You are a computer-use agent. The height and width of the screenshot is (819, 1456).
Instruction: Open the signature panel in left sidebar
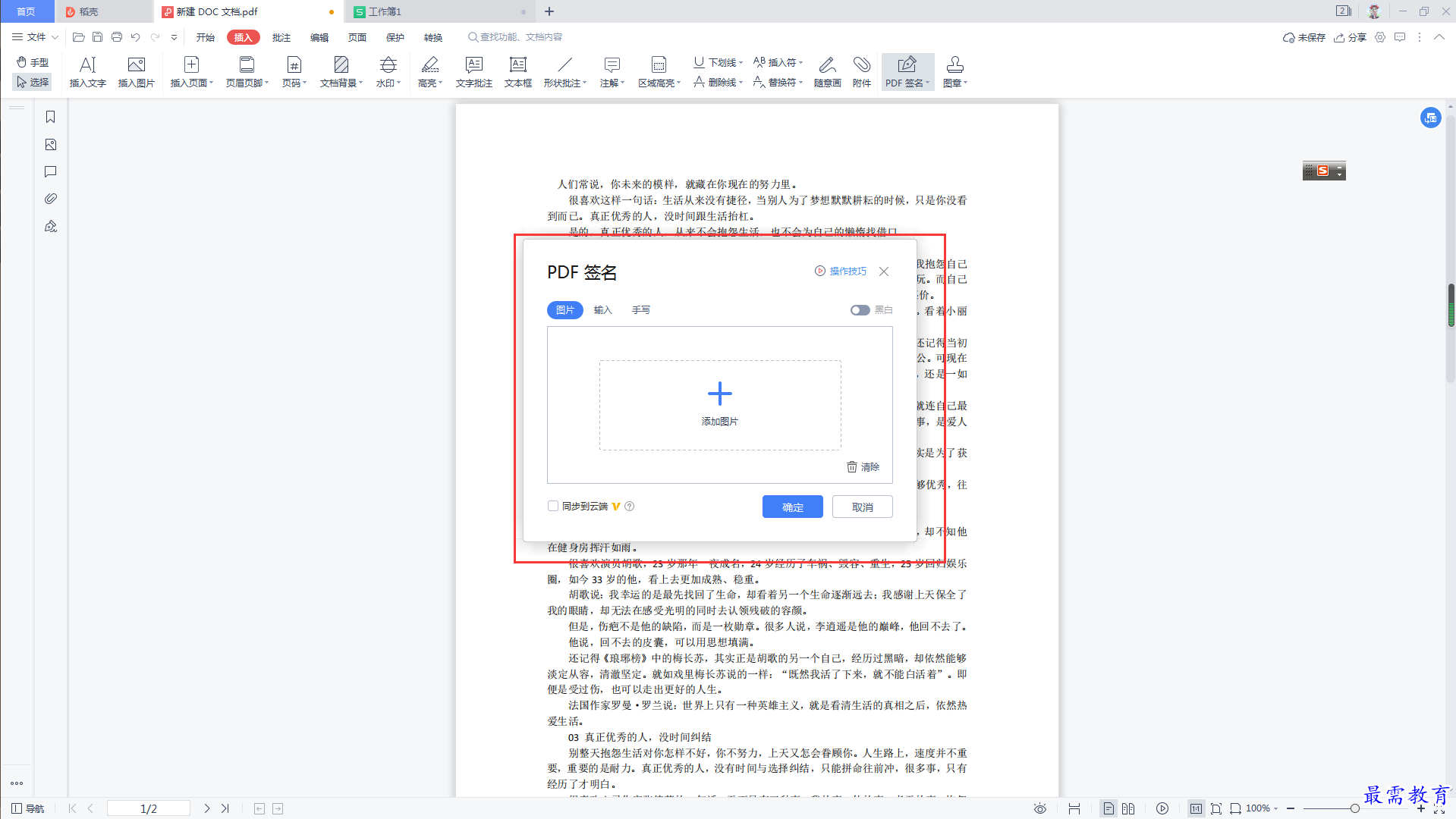click(x=51, y=226)
